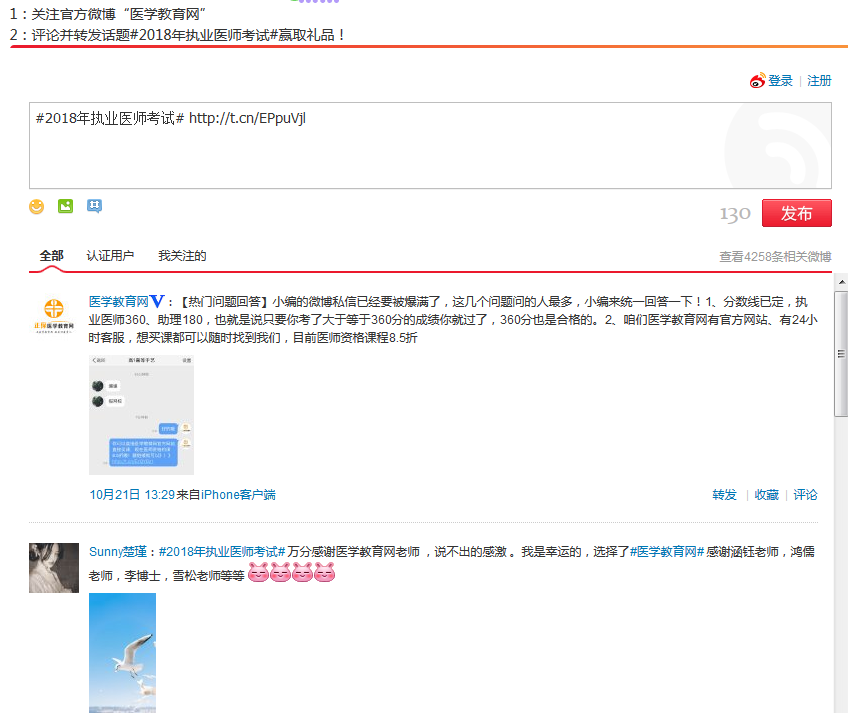Select the 全部 tab

[x=52, y=256]
